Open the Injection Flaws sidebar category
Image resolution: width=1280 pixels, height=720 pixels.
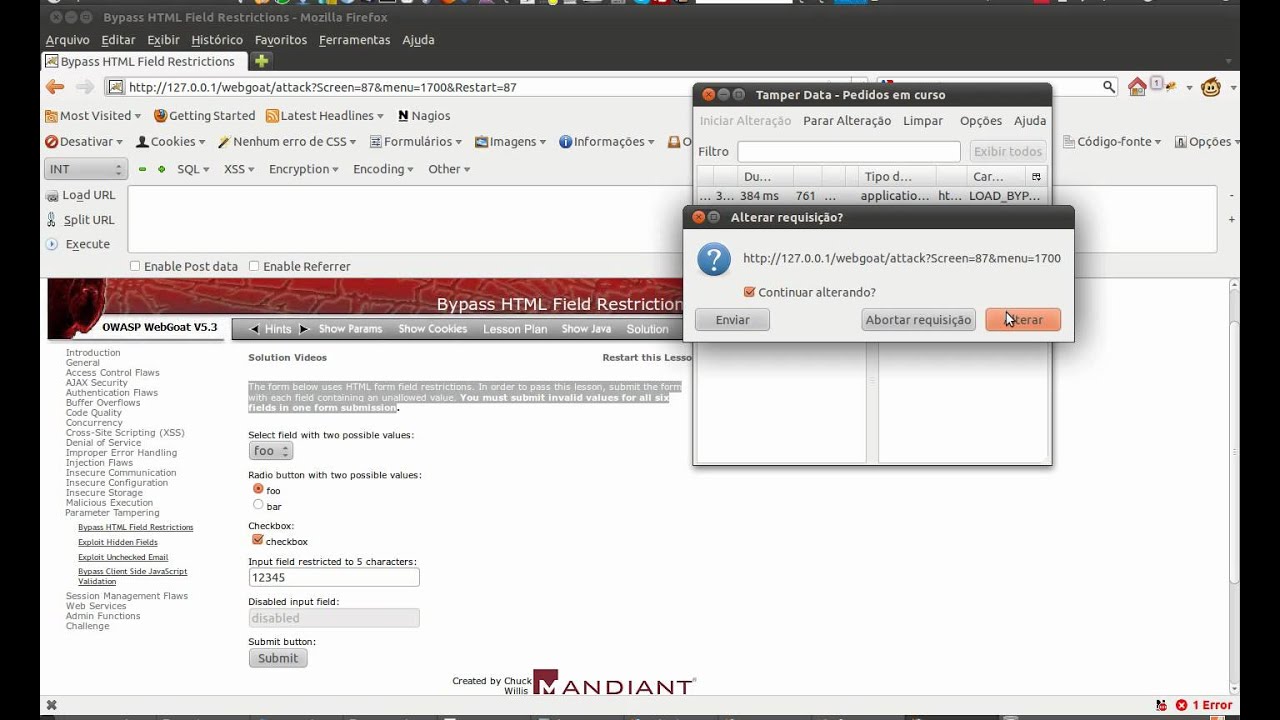click(x=99, y=463)
